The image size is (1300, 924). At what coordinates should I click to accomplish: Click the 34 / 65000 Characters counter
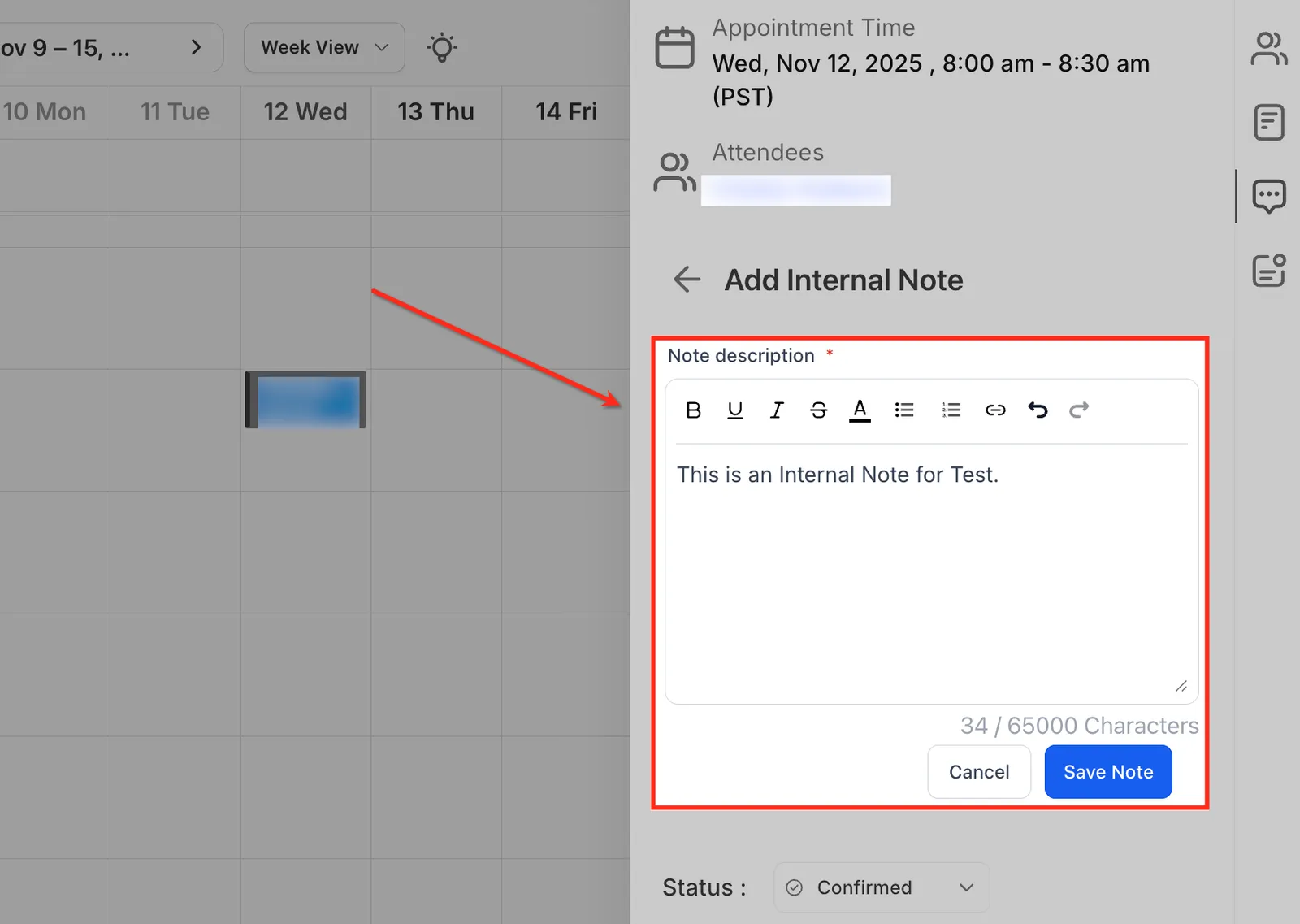(1079, 726)
